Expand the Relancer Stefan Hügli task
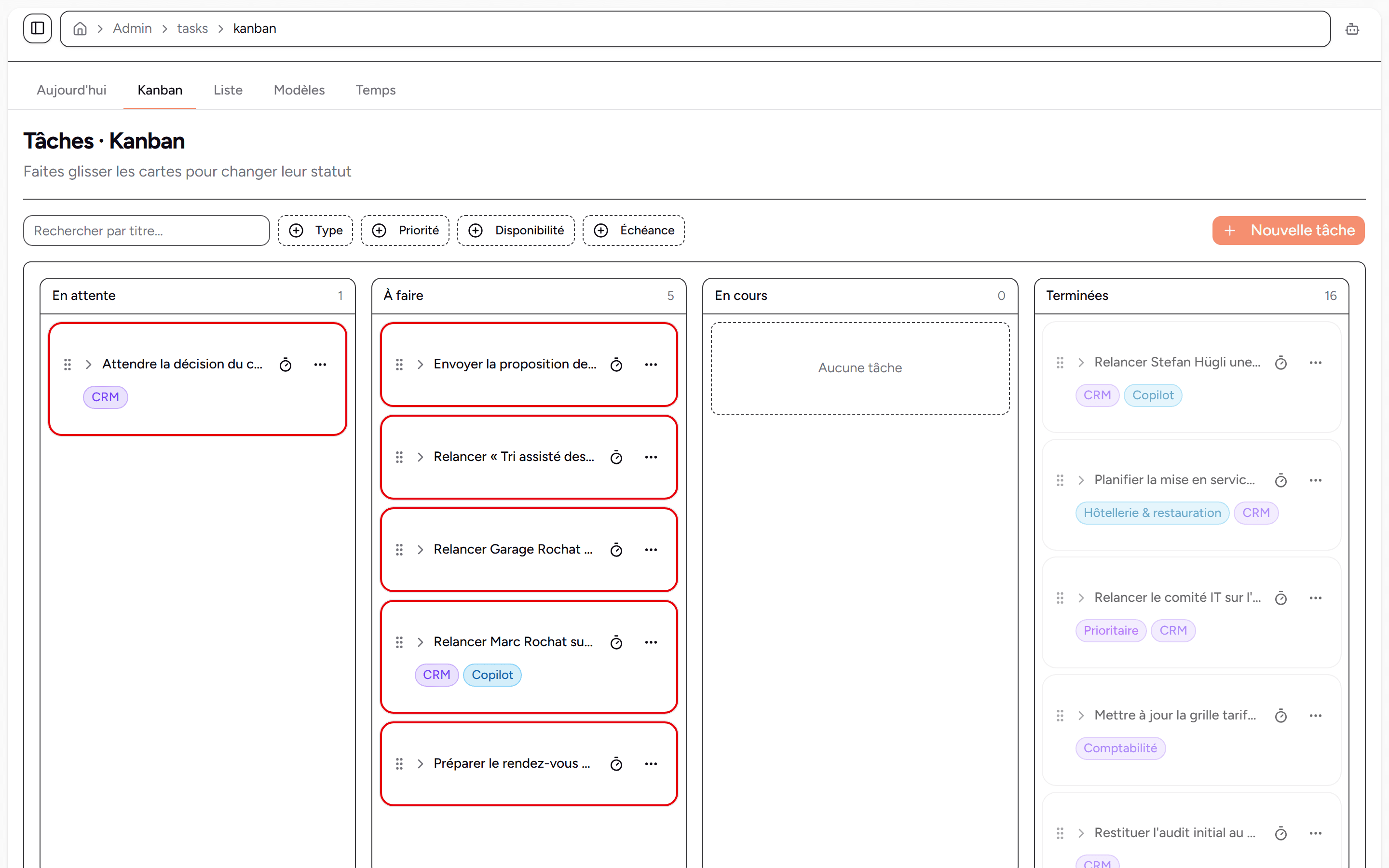 (1081, 363)
